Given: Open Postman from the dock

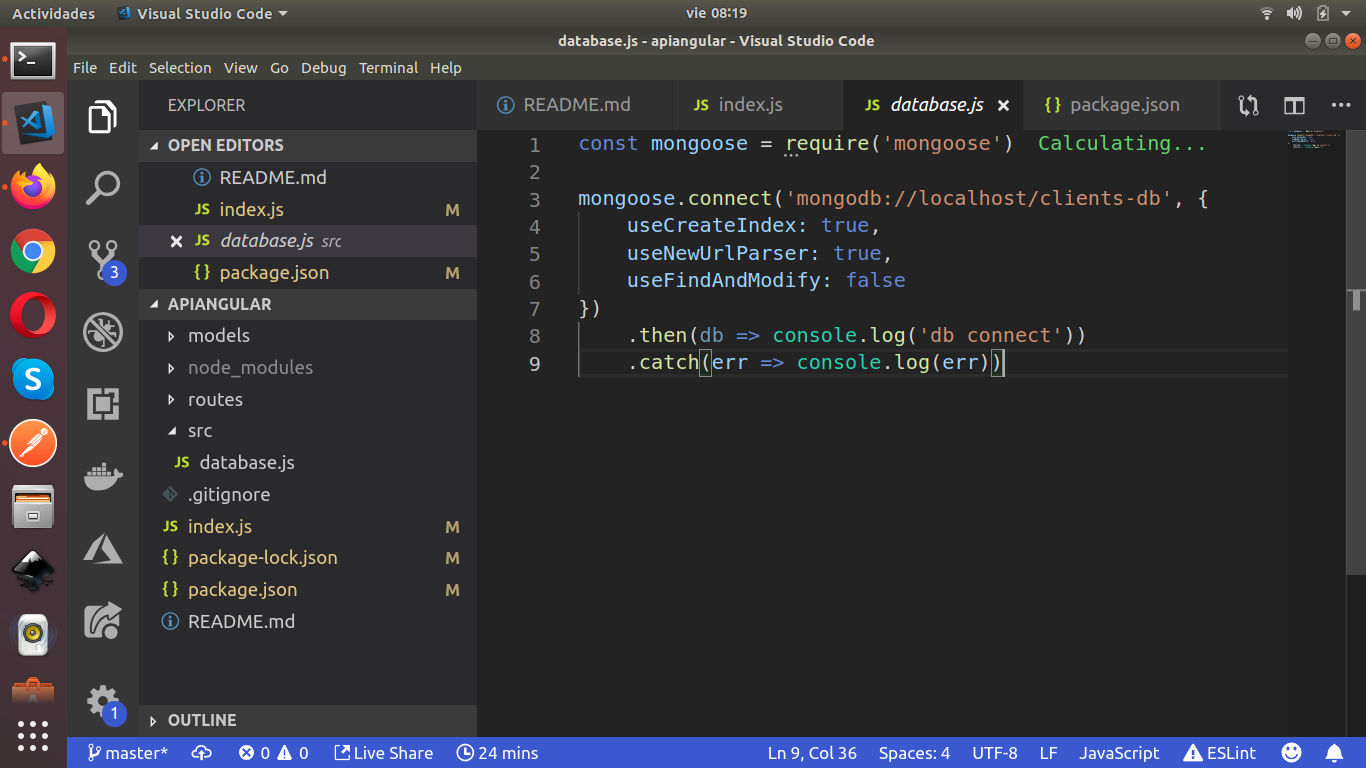Looking at the screenshot, I should pos(33,443).
